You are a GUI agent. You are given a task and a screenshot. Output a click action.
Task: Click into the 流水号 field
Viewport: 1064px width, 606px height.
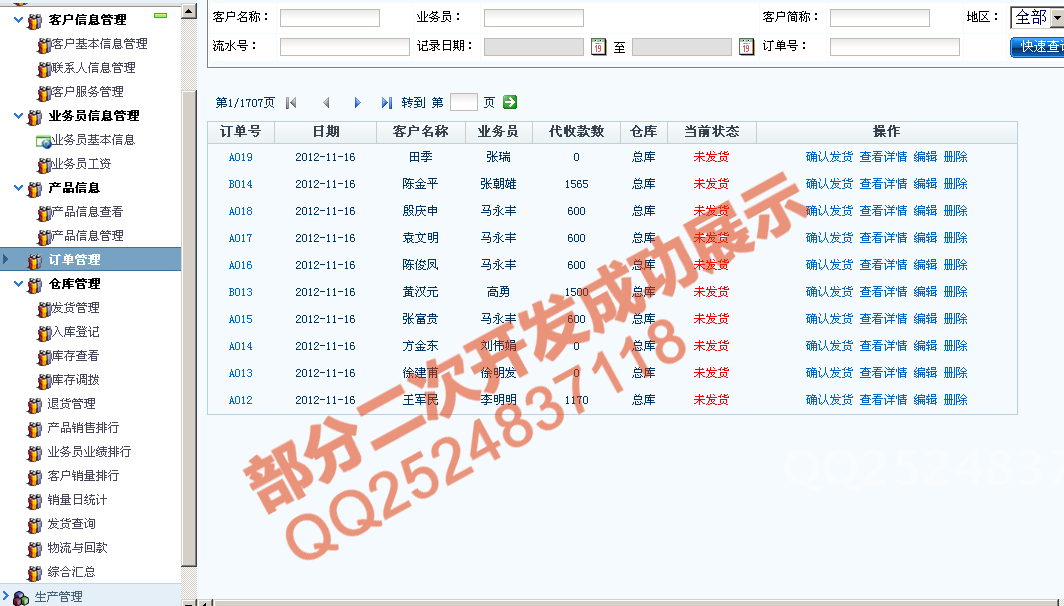(x=345, y=47)
